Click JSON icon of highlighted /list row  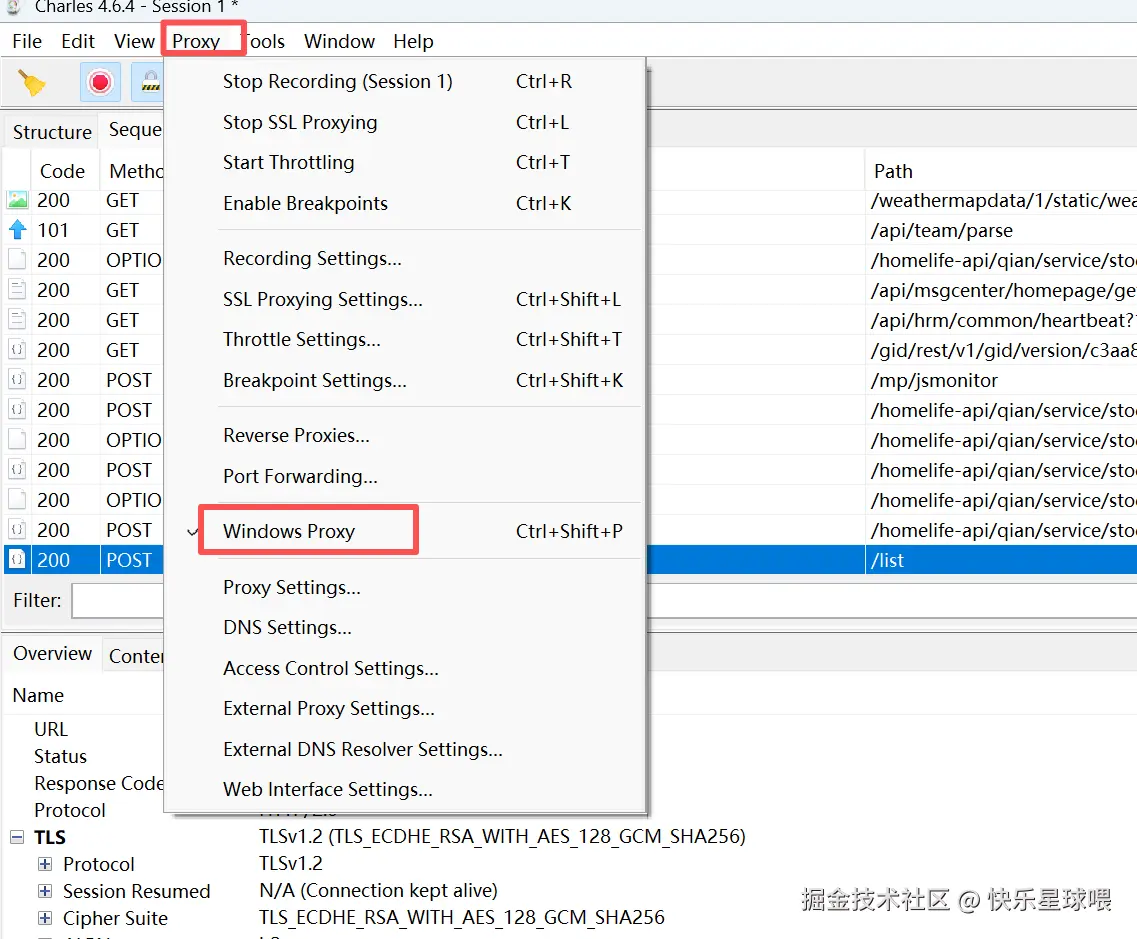tap(17, 560)
